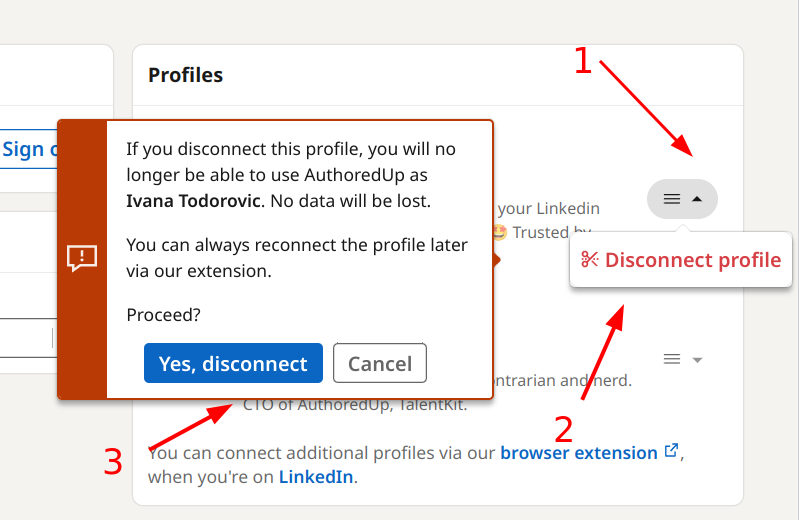The image size is (799, 520).
Task: Click the Profiles section heading
Action: point(185,75)
